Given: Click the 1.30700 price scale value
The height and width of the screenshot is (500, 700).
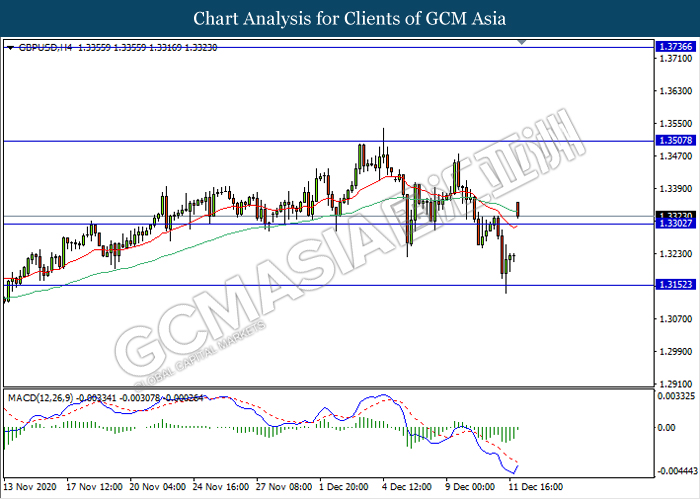Looking at the screenshot, I should point(675,319).
